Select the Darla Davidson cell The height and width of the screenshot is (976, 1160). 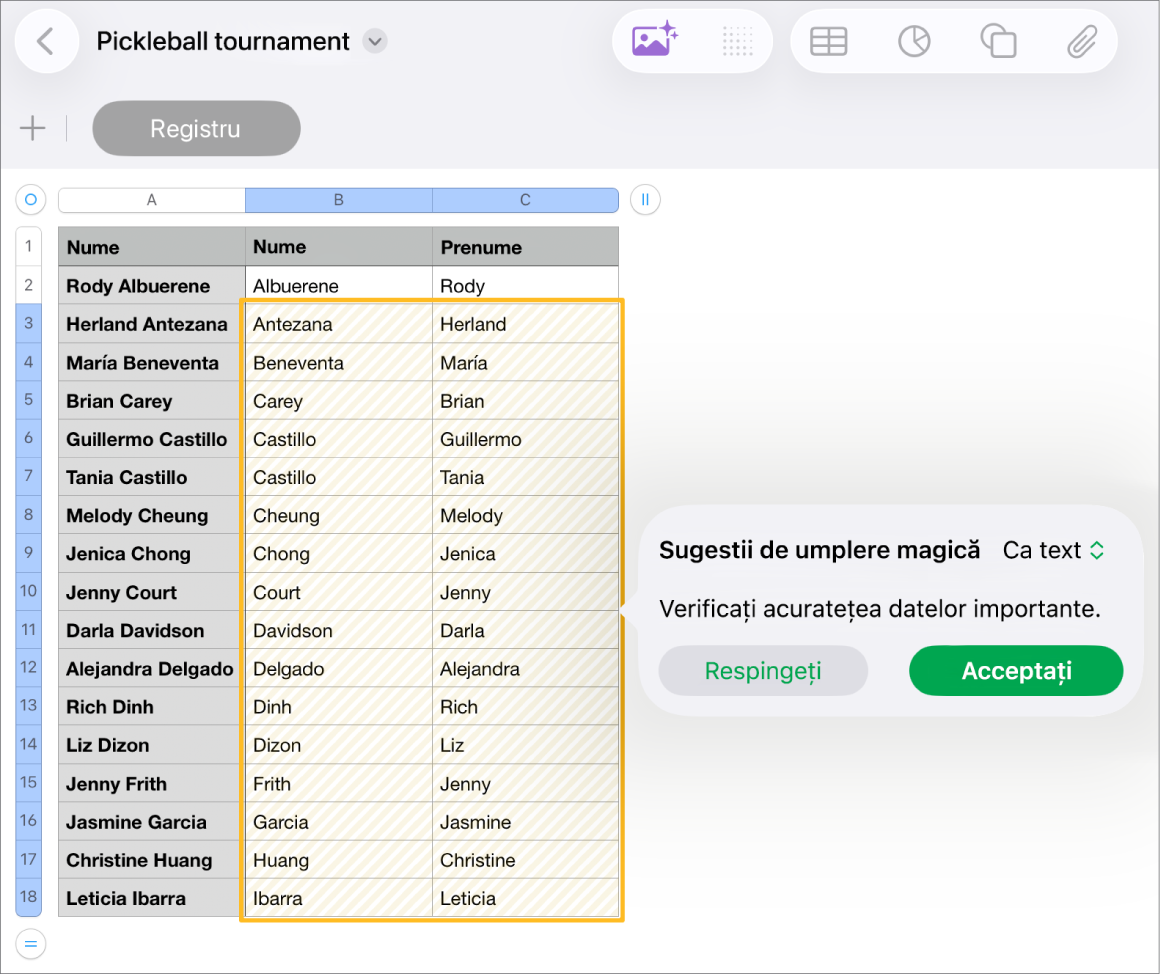point(152,630)
